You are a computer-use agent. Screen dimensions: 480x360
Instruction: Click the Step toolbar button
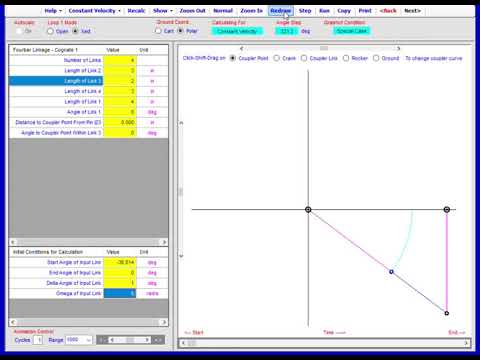tap(305, 11)
